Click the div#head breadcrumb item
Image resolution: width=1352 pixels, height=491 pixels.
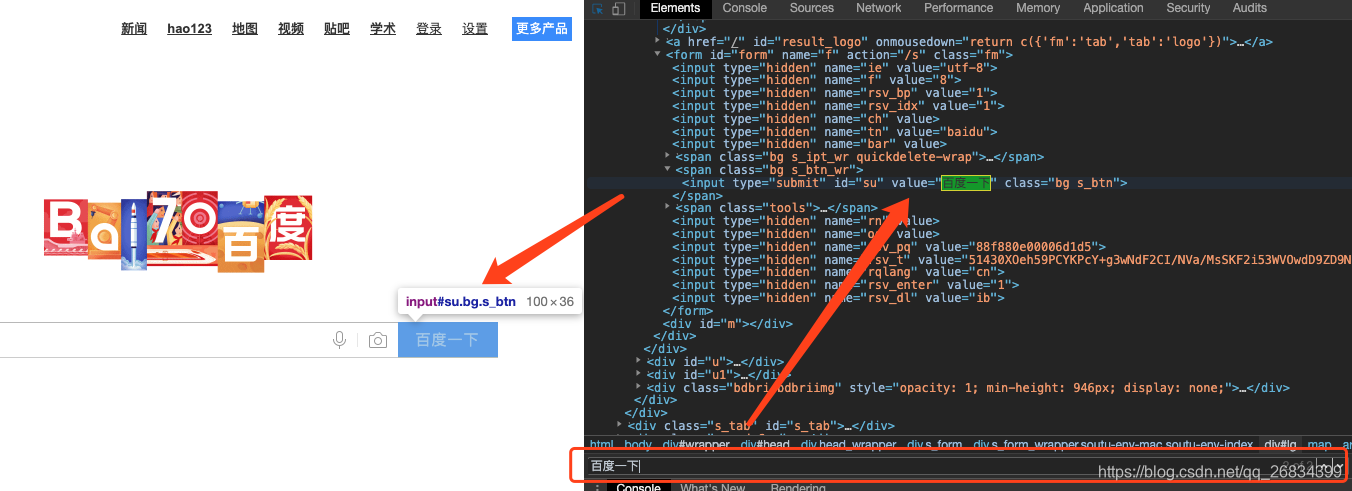point(765,445)
